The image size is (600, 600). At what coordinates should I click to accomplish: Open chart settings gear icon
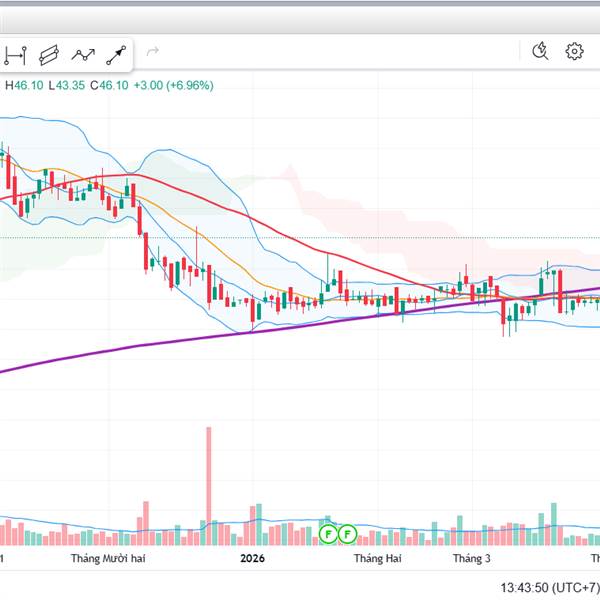[x=574, y=51]
